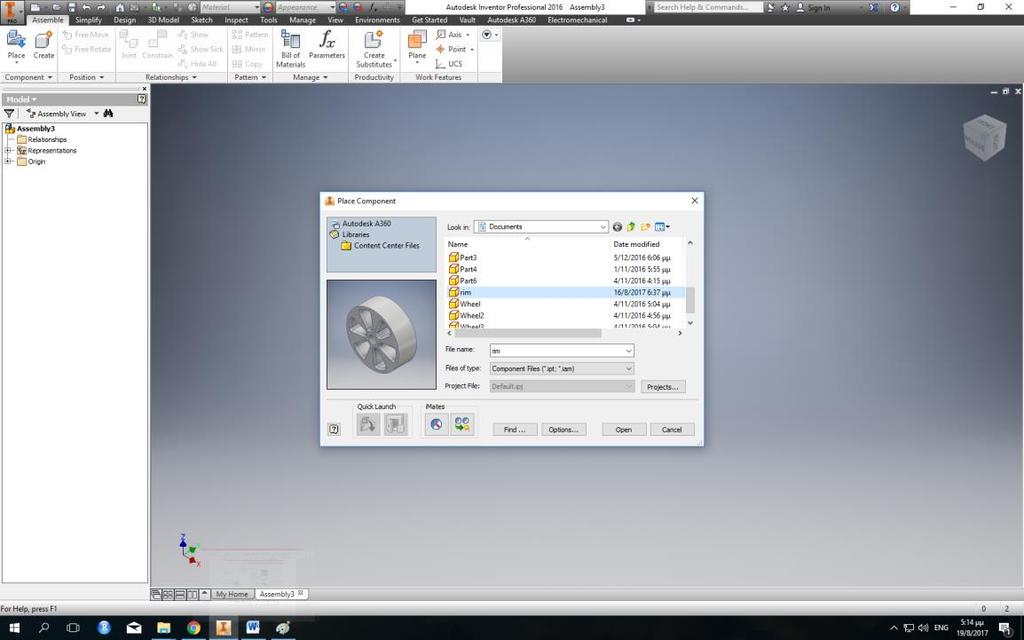
Task: Click the rim wheel preview thumbnail
Action: (x=381, y=334)
